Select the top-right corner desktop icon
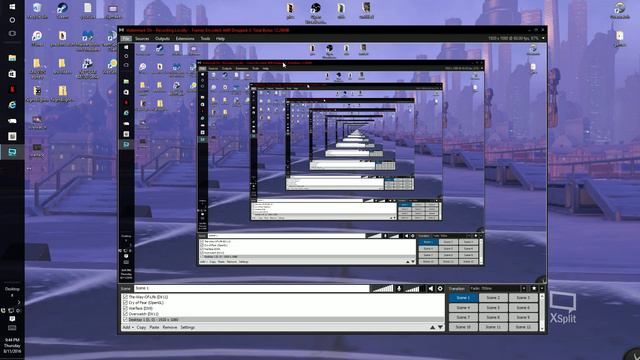Screen dimensions: 640x360 (620, 10)
